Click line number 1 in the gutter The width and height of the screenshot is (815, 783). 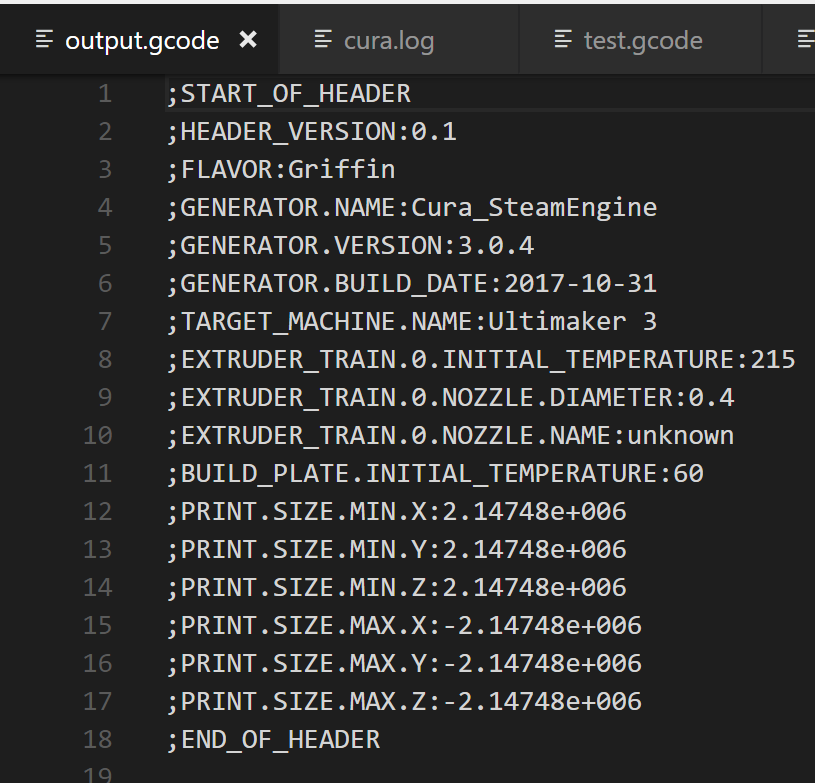105,93
